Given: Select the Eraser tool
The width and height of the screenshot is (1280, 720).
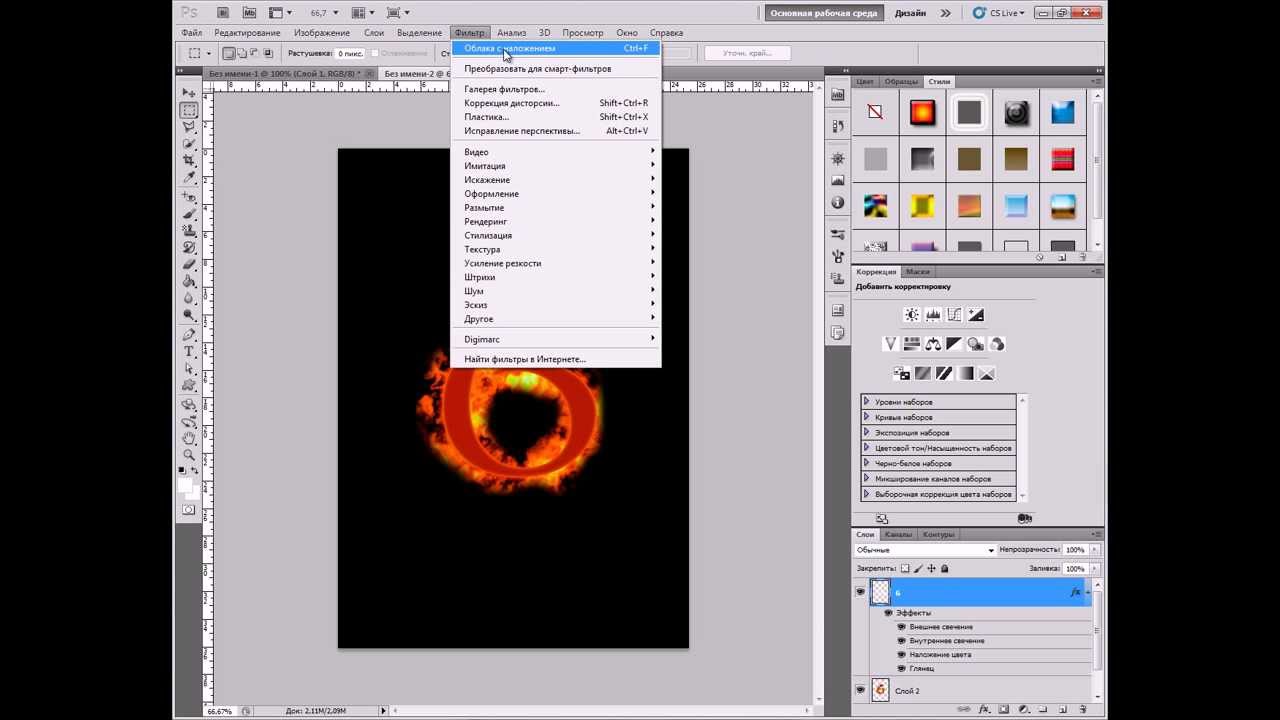Looking at the screenshot, I should 189,264.
